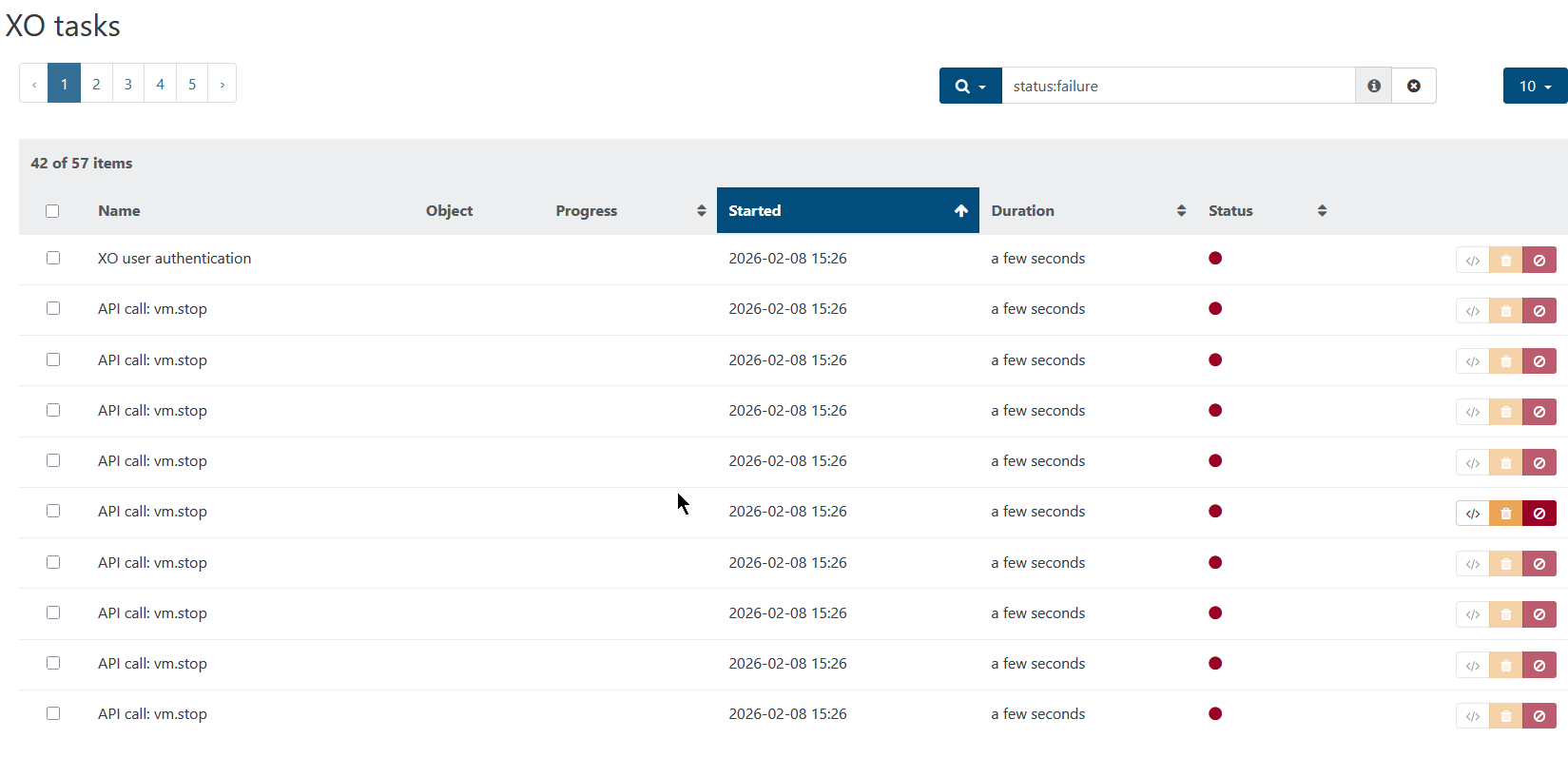Clear the status:failure filter with the X icon
This screenshot has width=1568, height=758.
1414,86
